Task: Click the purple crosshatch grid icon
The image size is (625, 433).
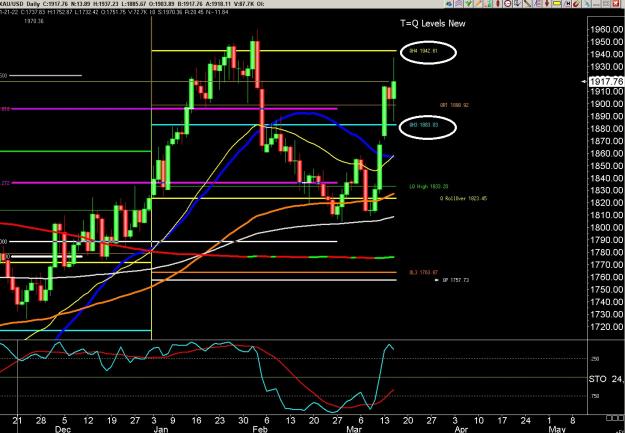Action: (x=459, y=4)
